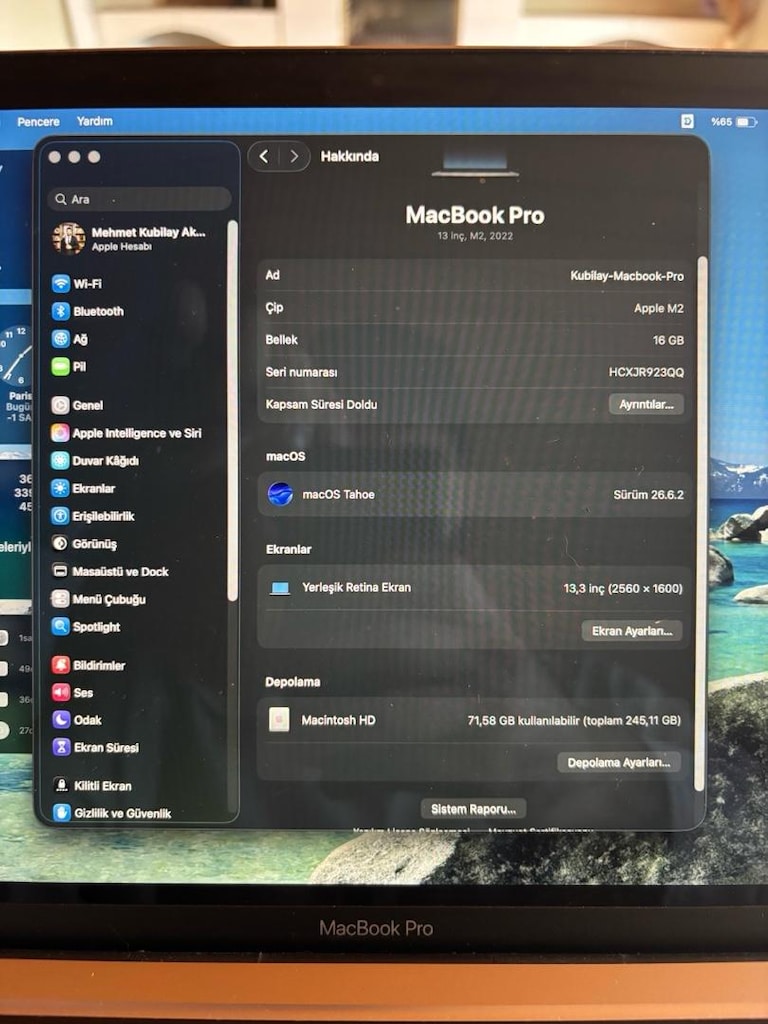Select the serial number HCXJR923QQ
Image resolution: width=768 pixels, height=1024 pixels.
point(647,372)
